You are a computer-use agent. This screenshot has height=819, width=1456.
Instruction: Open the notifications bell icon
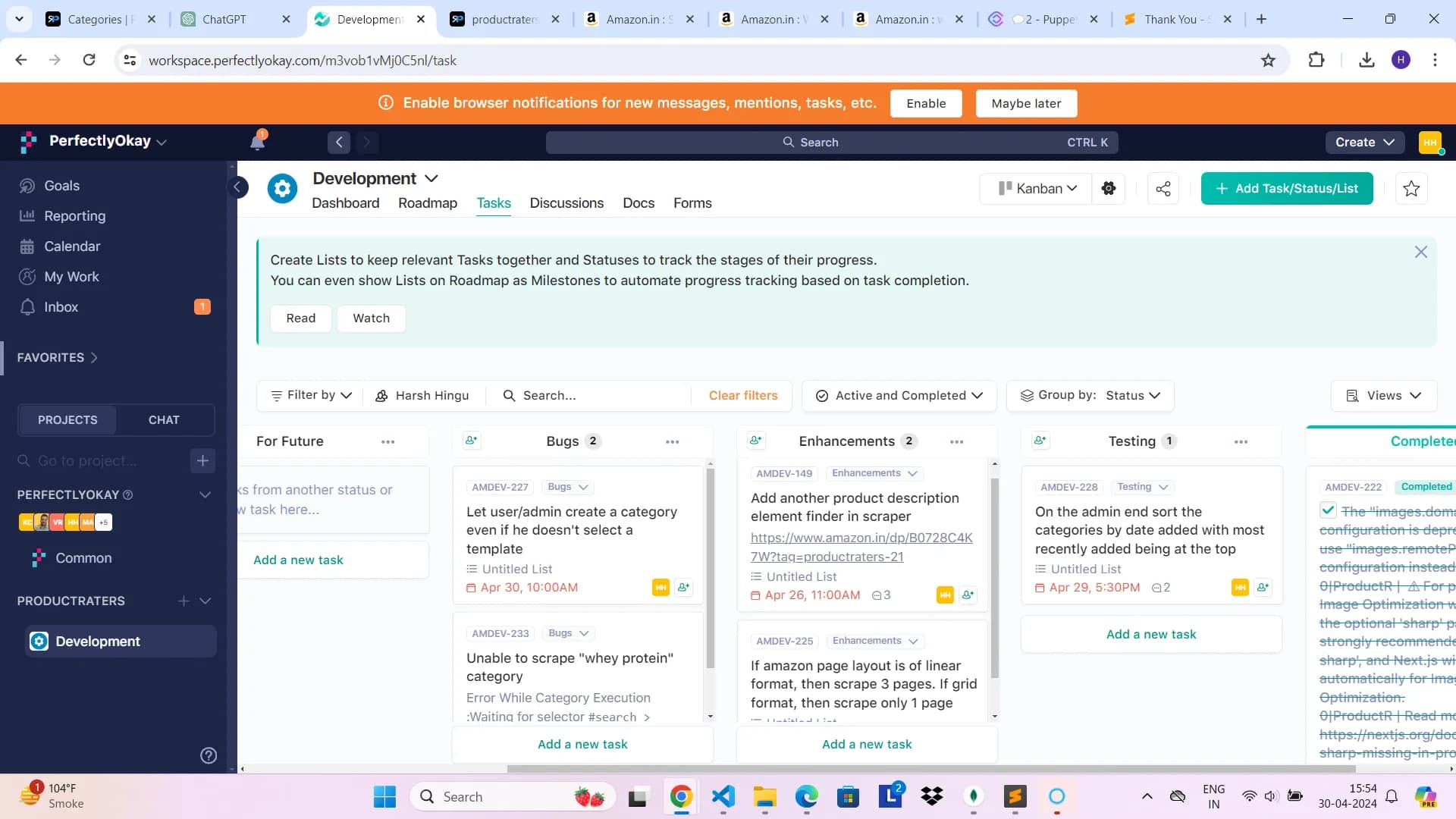[258, 142]
